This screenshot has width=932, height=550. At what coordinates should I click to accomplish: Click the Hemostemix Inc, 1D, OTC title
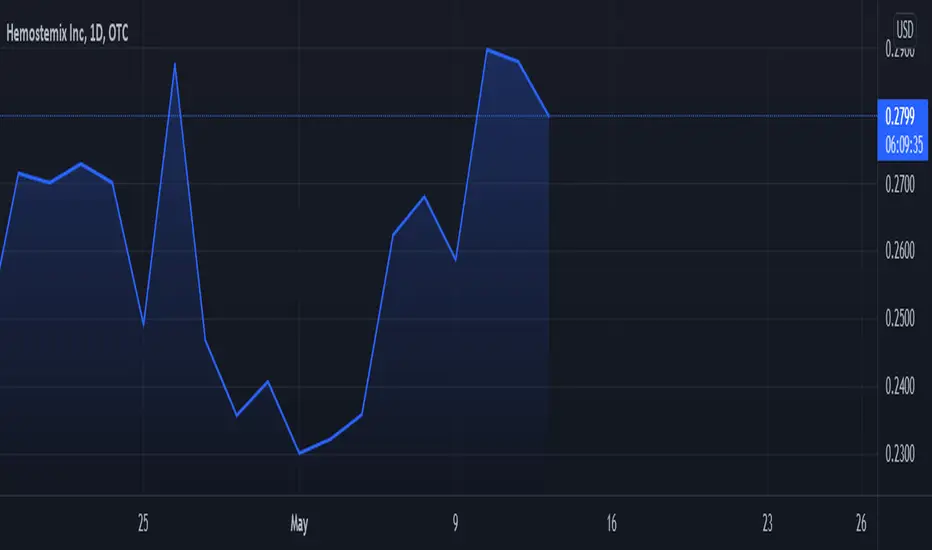point(67,33)
